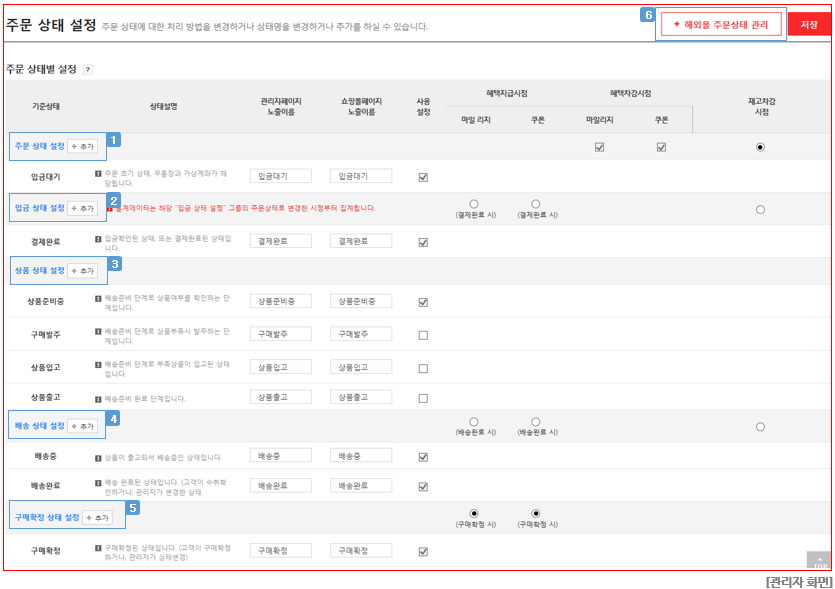Select 재고차감 시점 radio in 주문 상태 설정 row
The image size is (835, 589).
click(760, 147)
